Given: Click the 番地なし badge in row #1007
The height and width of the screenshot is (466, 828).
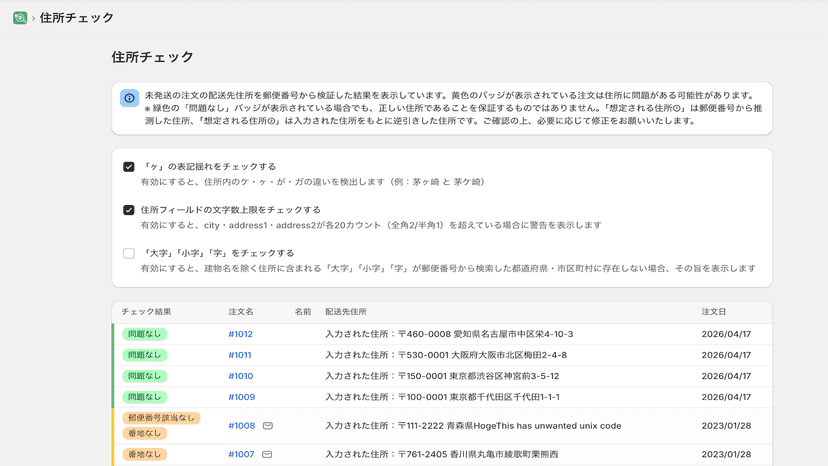Looking at the screenshot, I should (145, 454).
